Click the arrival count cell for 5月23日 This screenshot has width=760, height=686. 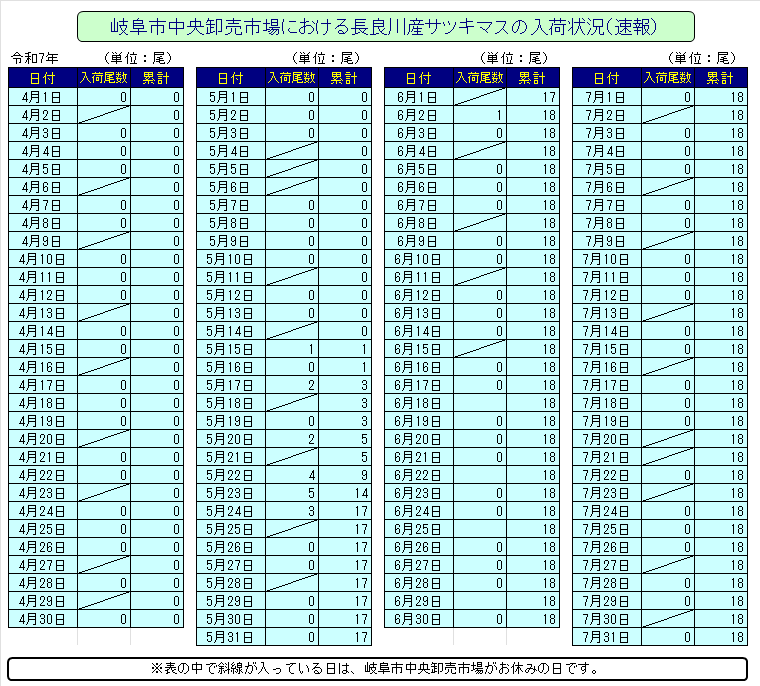coord(294,493)
